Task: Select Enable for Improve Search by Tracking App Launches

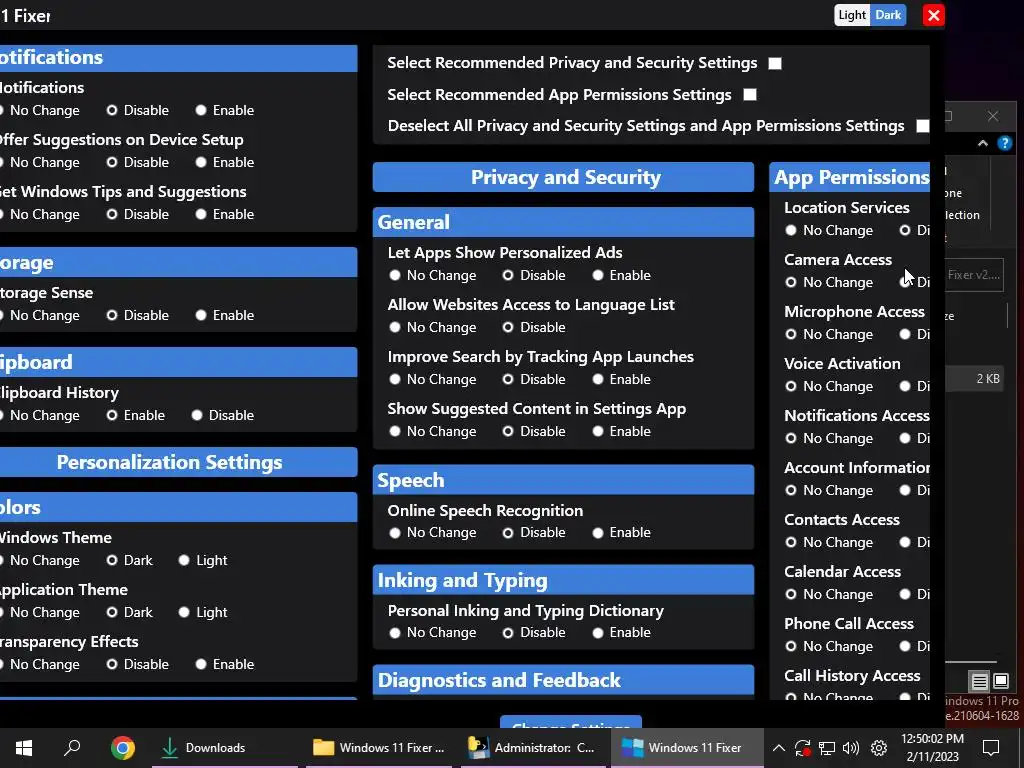Action: (x=598, y=379)
